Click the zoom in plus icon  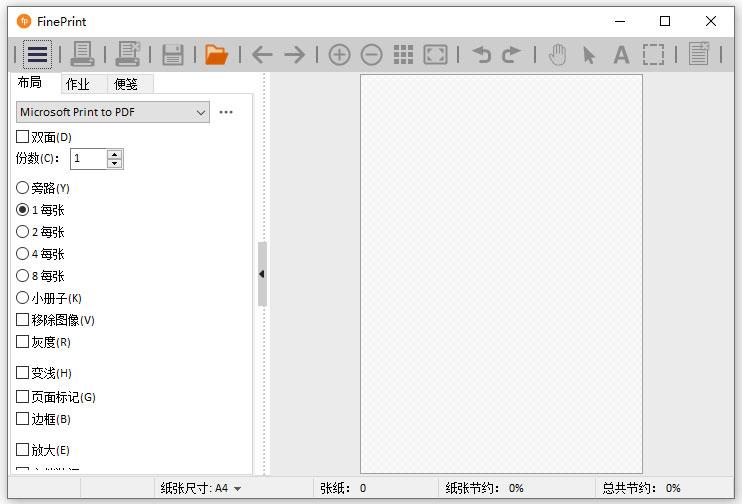(339, 55)
